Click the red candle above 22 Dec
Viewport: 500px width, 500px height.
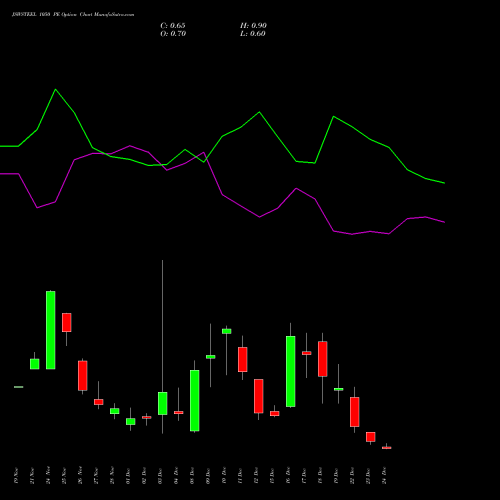(355, 412)
